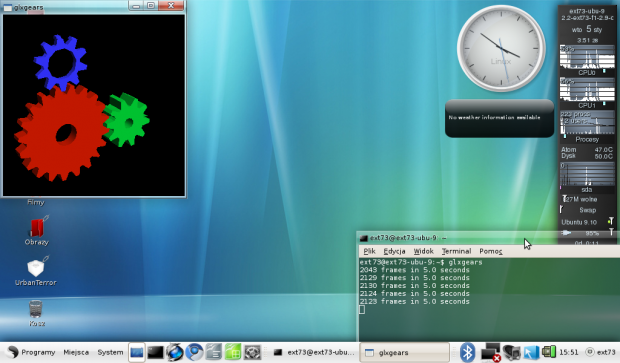
Task: Open the Widok menu in the terminal
Action: tap(423, 251)
